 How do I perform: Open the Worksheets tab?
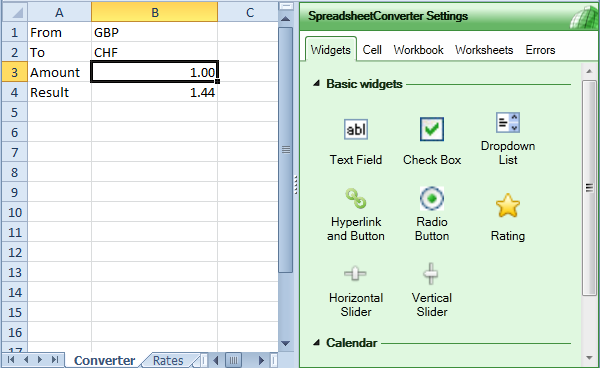[x=484, y=50]
